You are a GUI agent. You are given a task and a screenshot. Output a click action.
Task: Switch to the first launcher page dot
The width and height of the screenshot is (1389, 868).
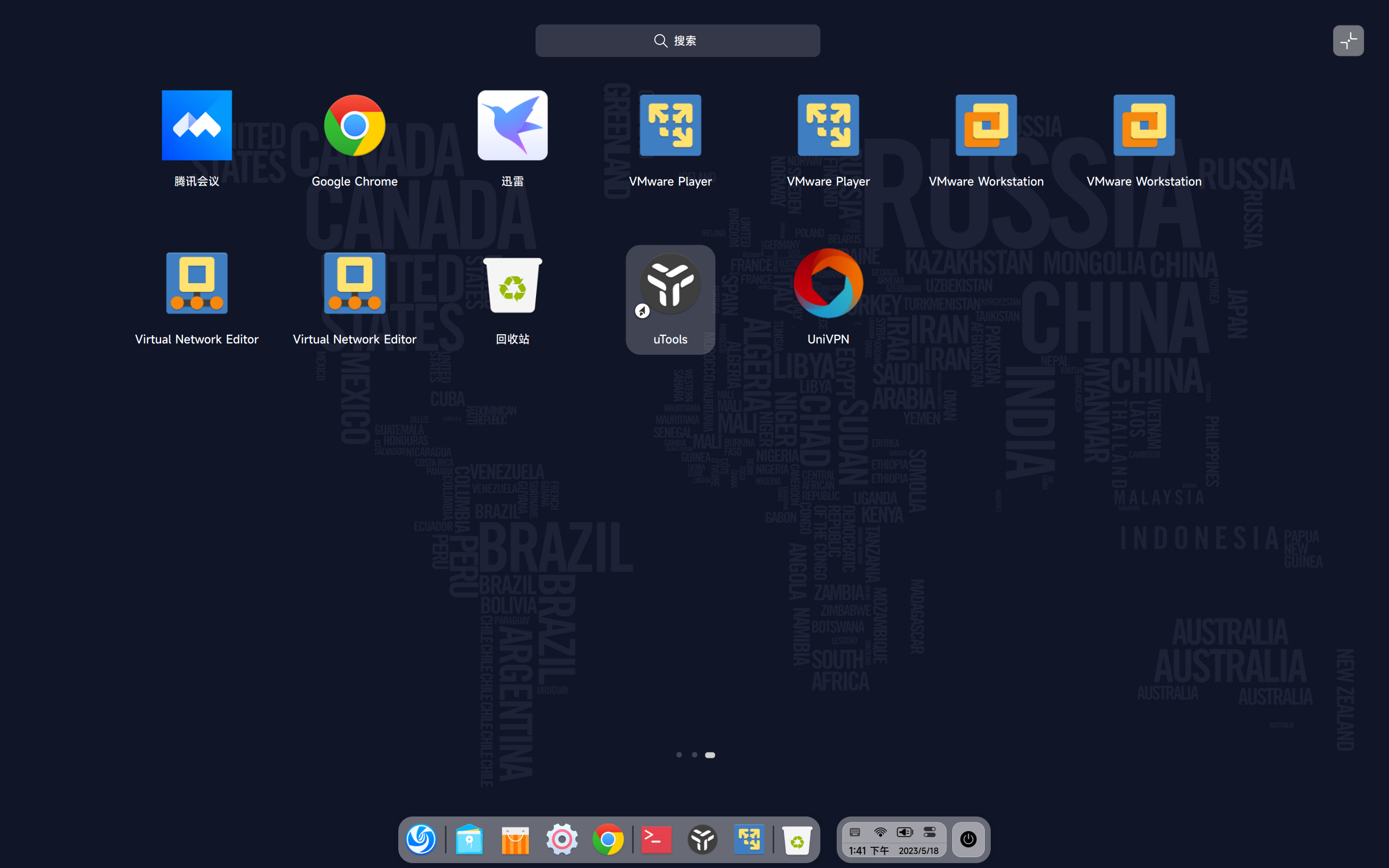679,755
